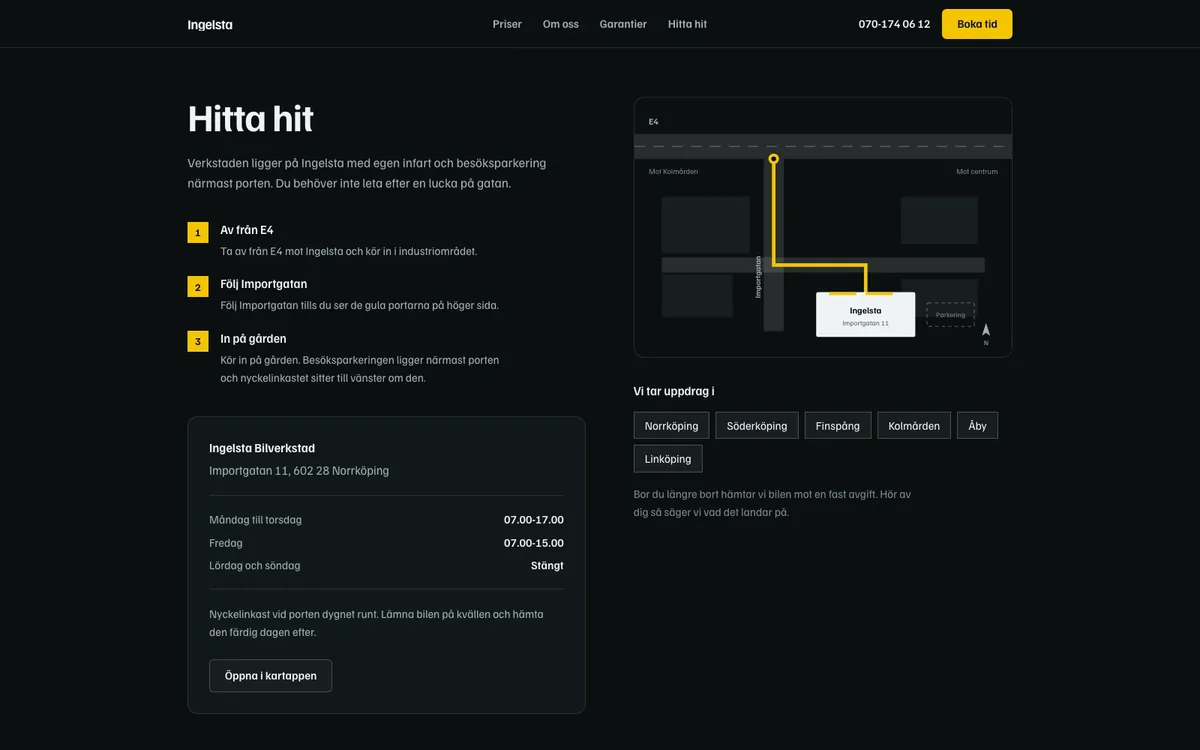Choose the Söderköping area tag
The image size is (1200, 750).
(x=757, y=426)
